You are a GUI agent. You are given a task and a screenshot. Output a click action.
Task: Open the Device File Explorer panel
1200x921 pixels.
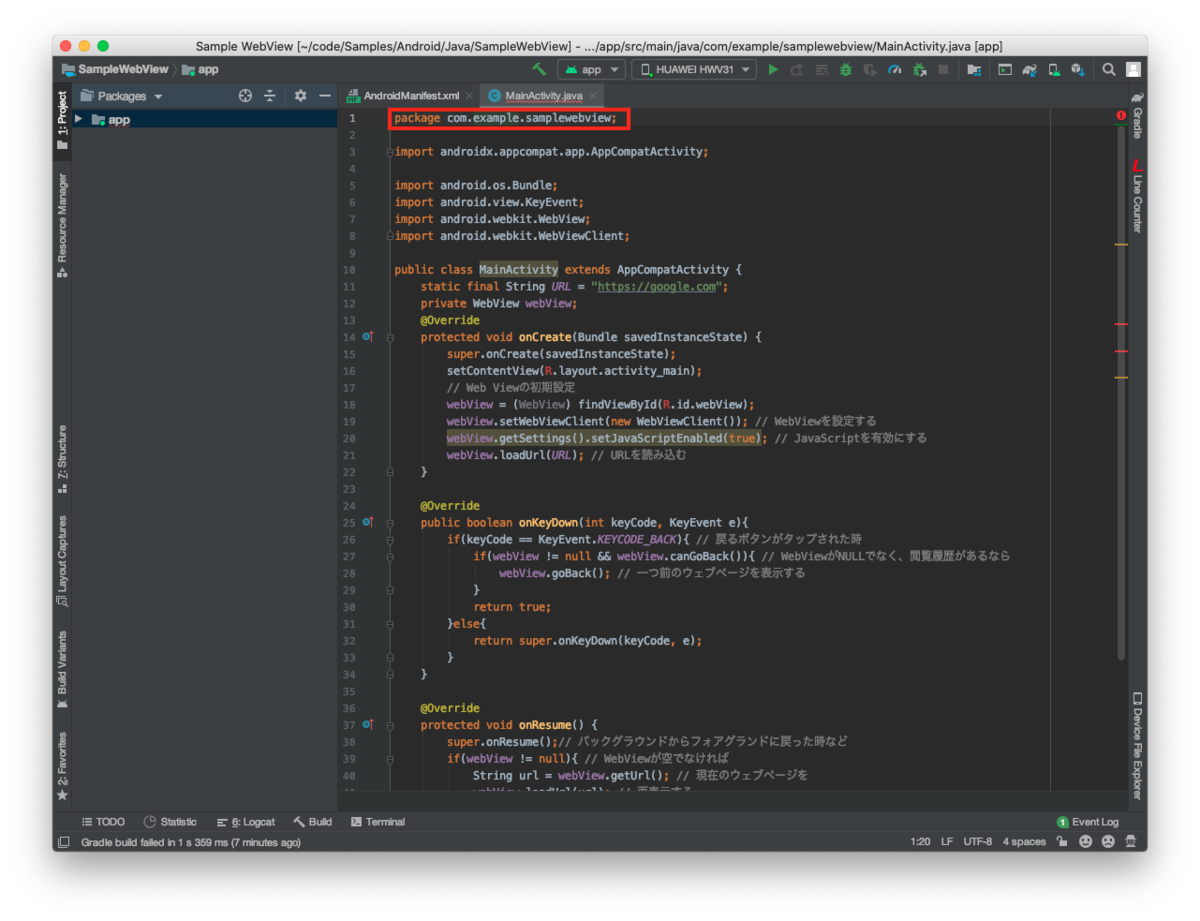(1137, 746)
